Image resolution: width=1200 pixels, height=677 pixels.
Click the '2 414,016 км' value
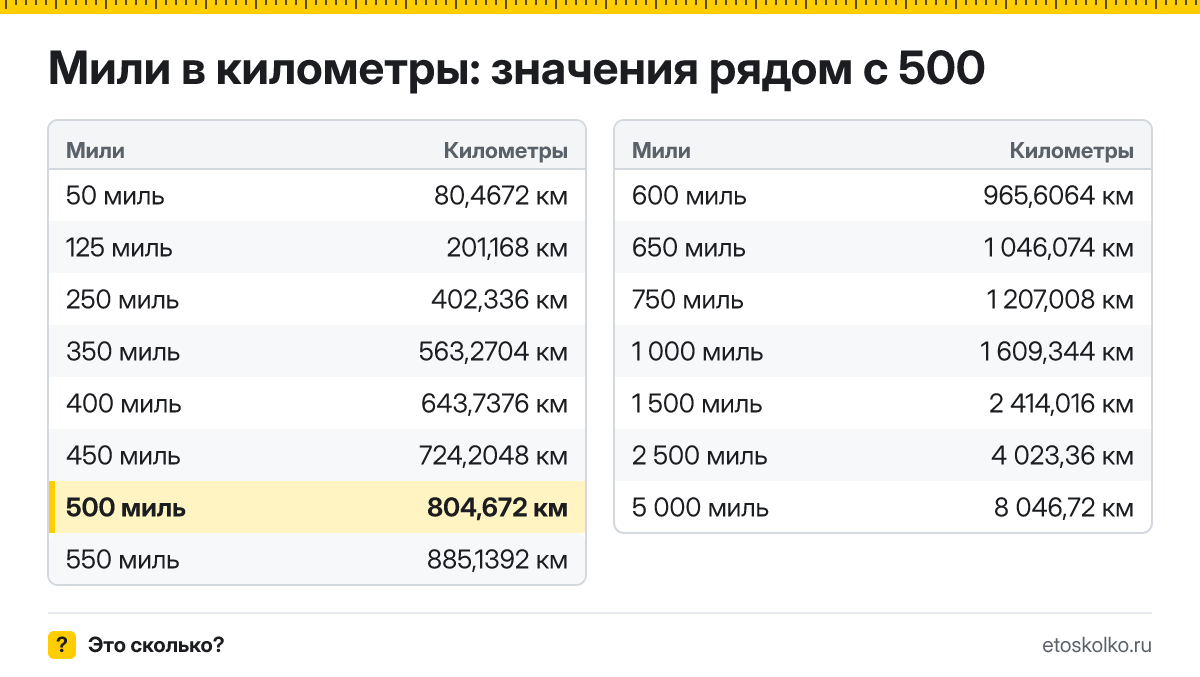(1062, 403)
